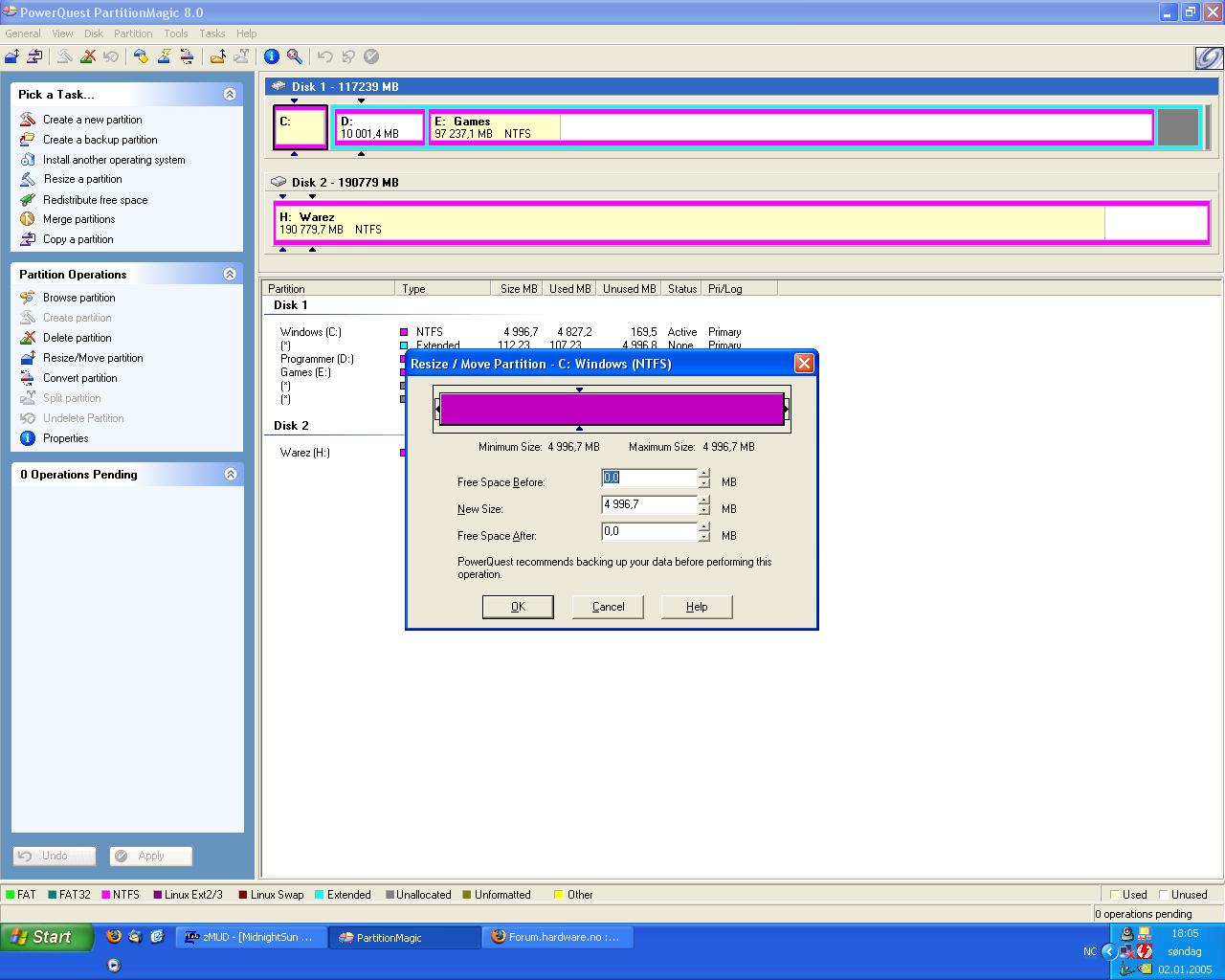Decrease Free Space Before with down arrow
The width and height of the screenshot is (1225, 980).
point(704,483)
